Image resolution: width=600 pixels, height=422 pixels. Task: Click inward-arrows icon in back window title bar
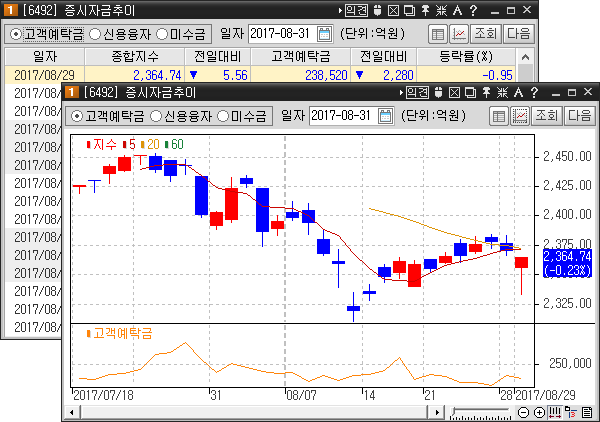tap(441, 10)
